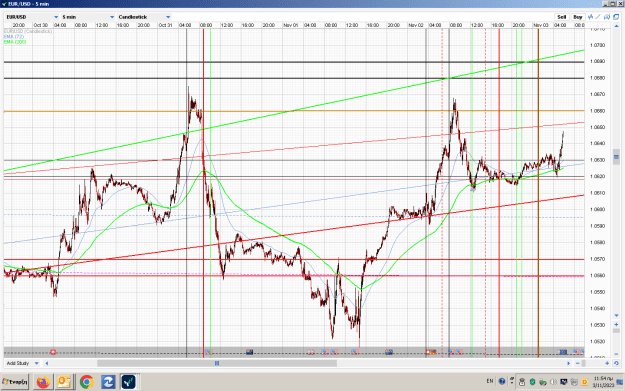Click the chart annotation tool icon
The height and width of the screenshot is (391, 625).
click(607, 17)
